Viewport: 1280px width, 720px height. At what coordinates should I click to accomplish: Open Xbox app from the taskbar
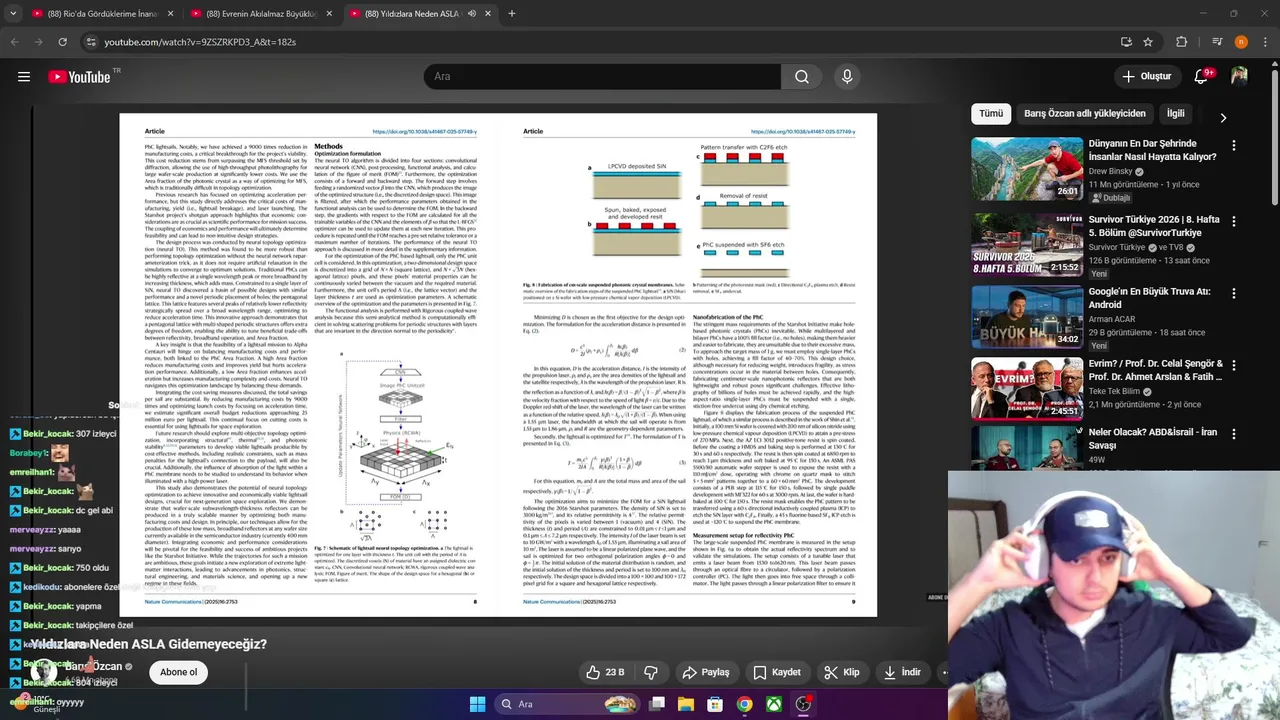[774, 704]
